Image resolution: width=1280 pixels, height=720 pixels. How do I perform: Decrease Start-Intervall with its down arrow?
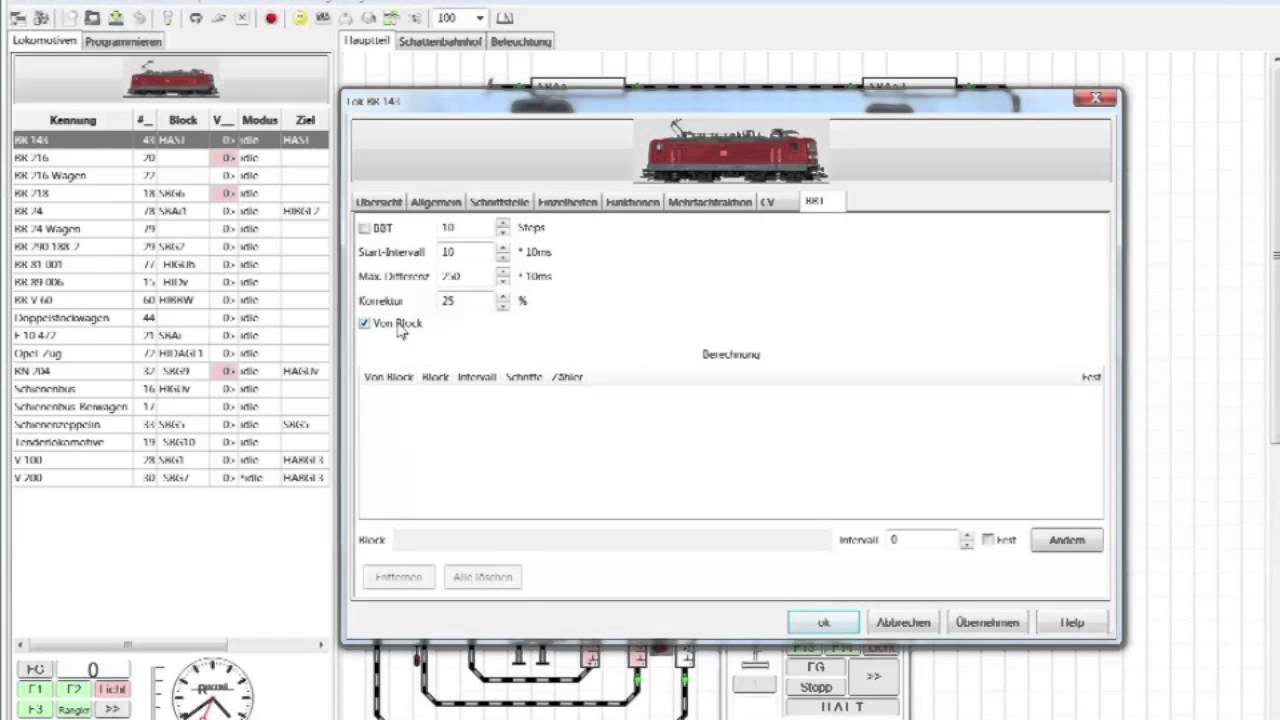point(502,257)
